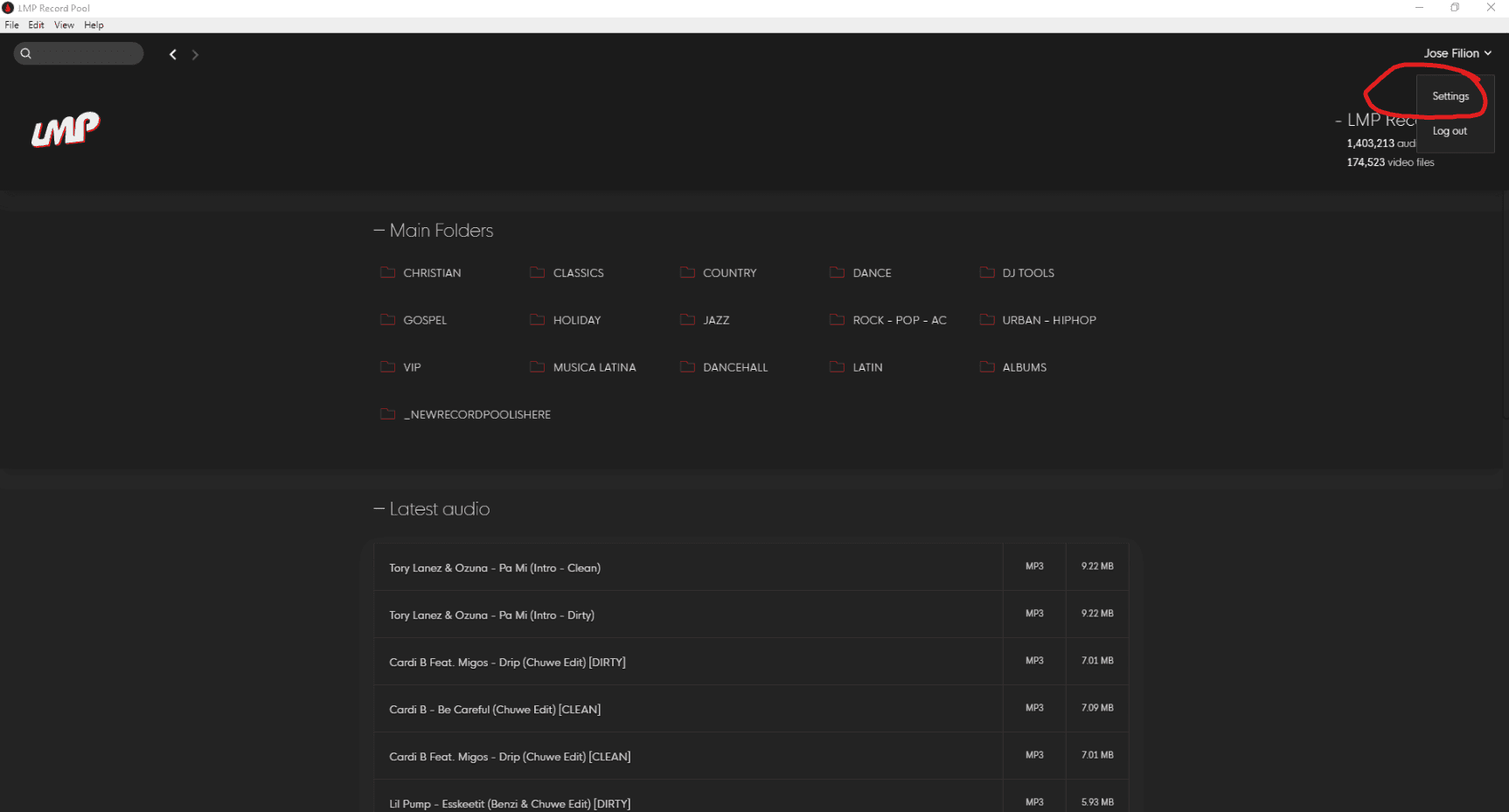1509x812 pixels.
Task: Open the Help menu
Action: 94,25
